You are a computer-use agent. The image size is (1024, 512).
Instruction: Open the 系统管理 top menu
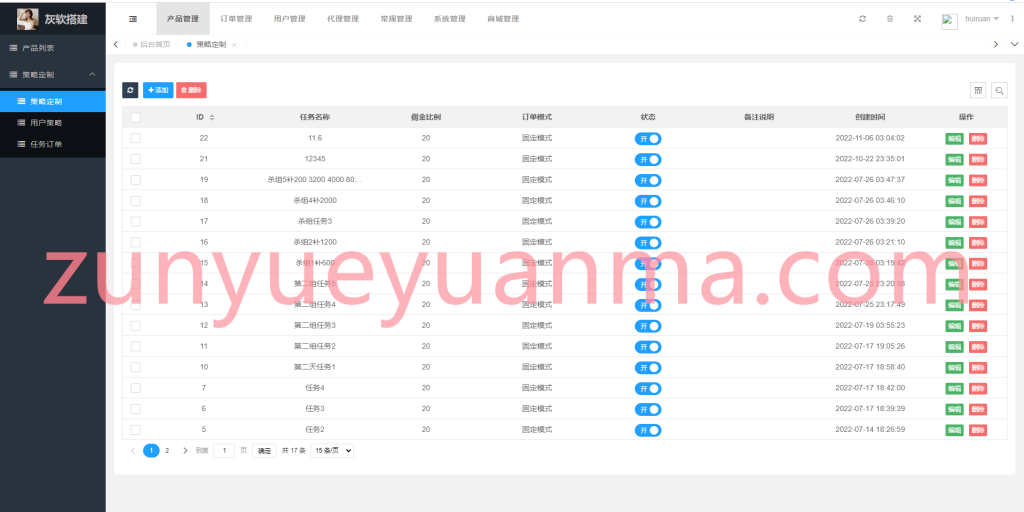click(449, 19)
